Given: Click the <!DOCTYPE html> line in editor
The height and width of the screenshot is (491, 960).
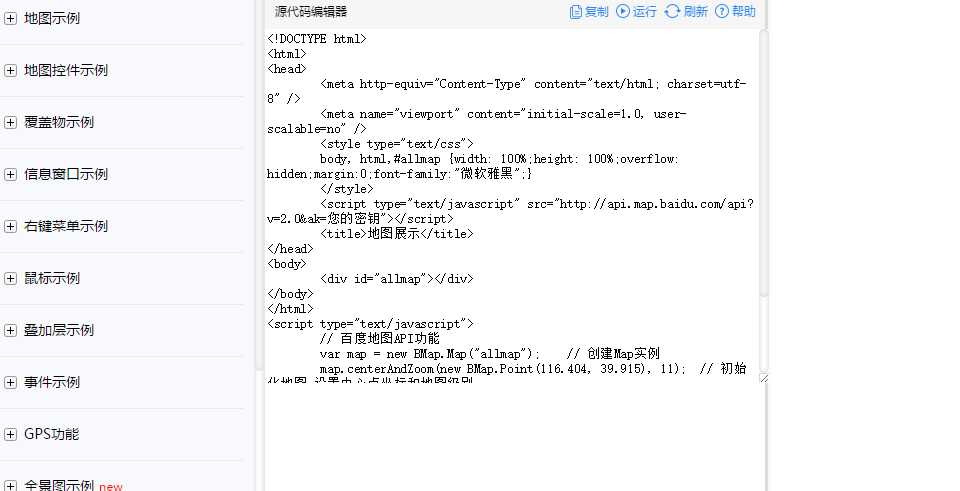Looking at the screenshot, I should click(x=317, y=39).
